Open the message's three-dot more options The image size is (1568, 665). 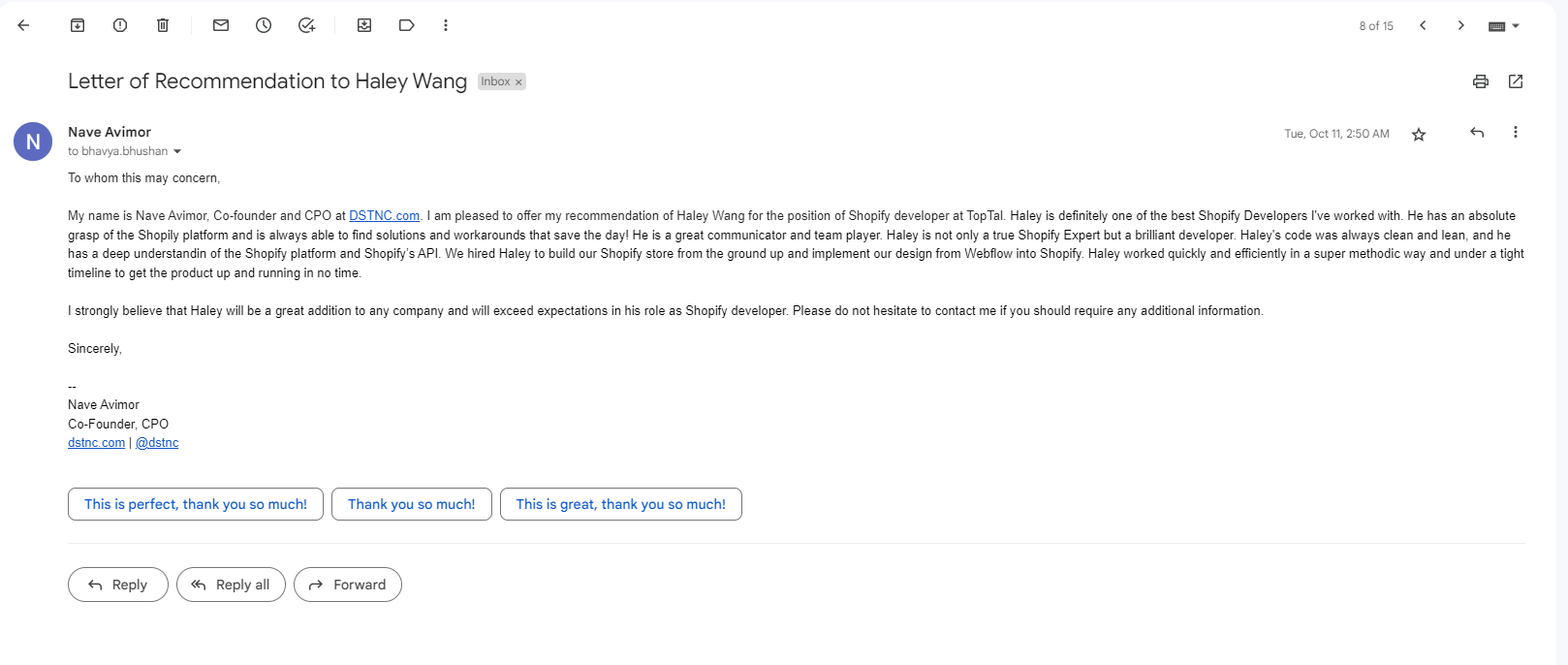click(1516, 133)
